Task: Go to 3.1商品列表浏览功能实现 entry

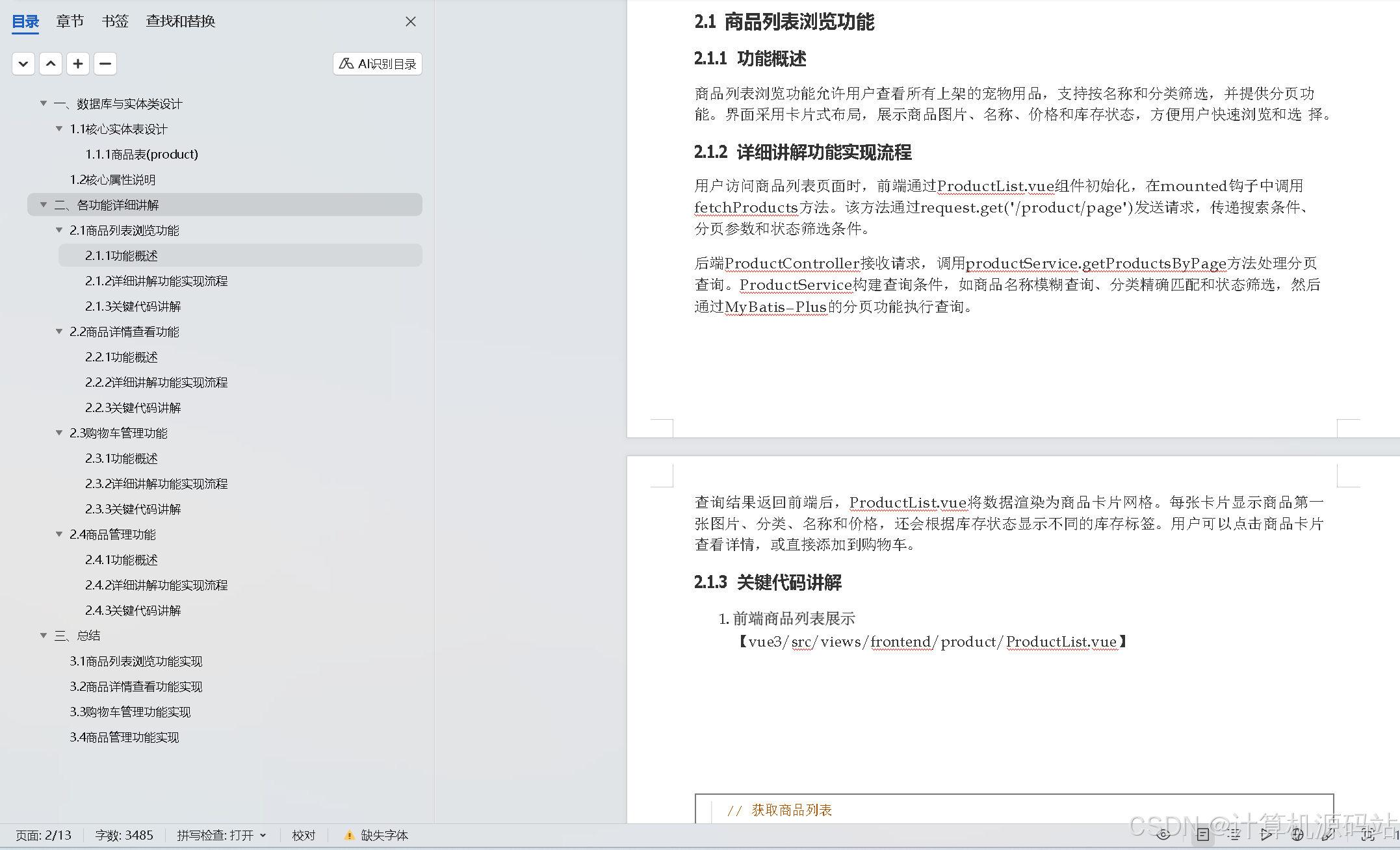Action: point(136,661)
